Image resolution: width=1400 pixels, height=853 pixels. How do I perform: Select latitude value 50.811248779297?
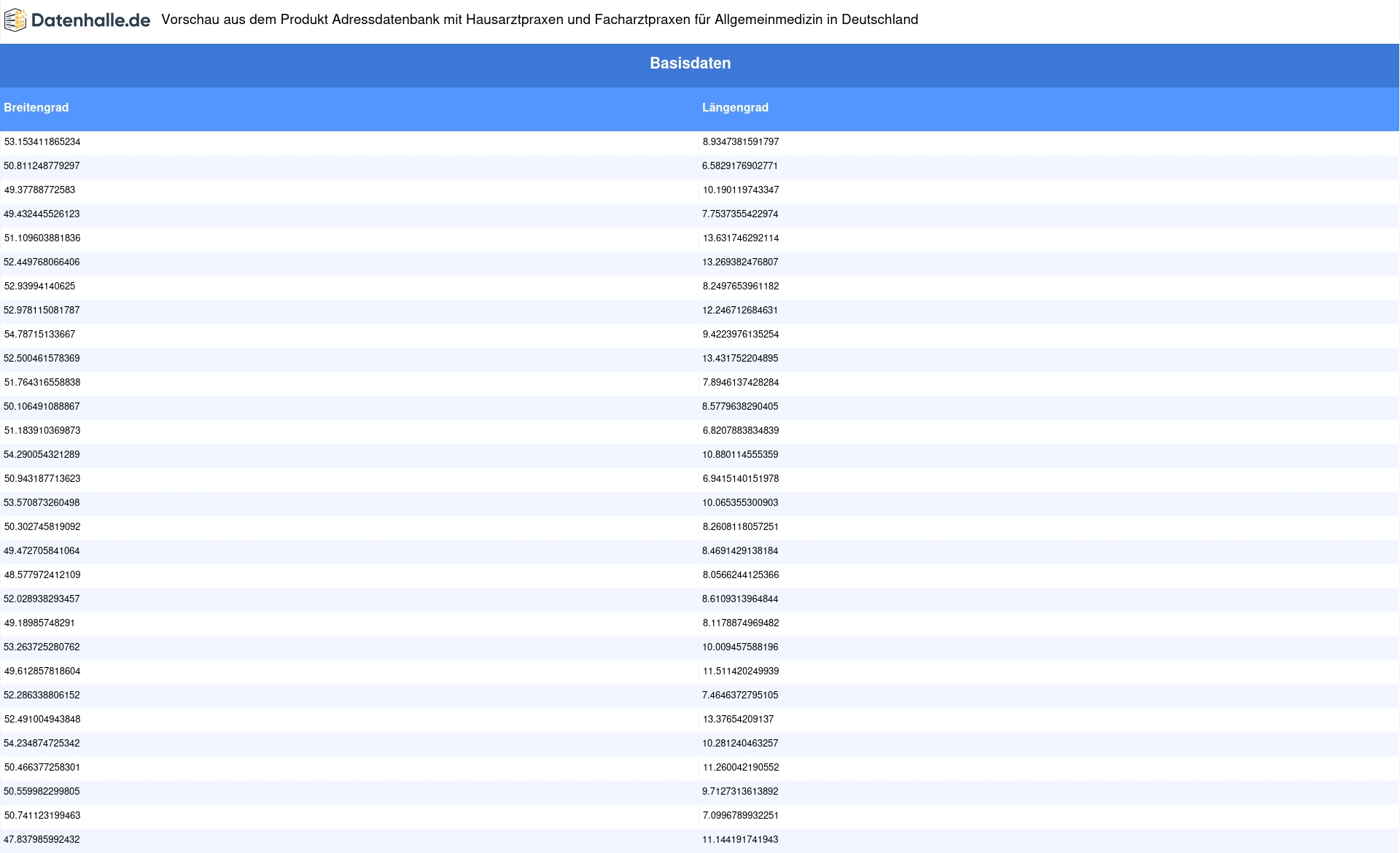[42, 166]
